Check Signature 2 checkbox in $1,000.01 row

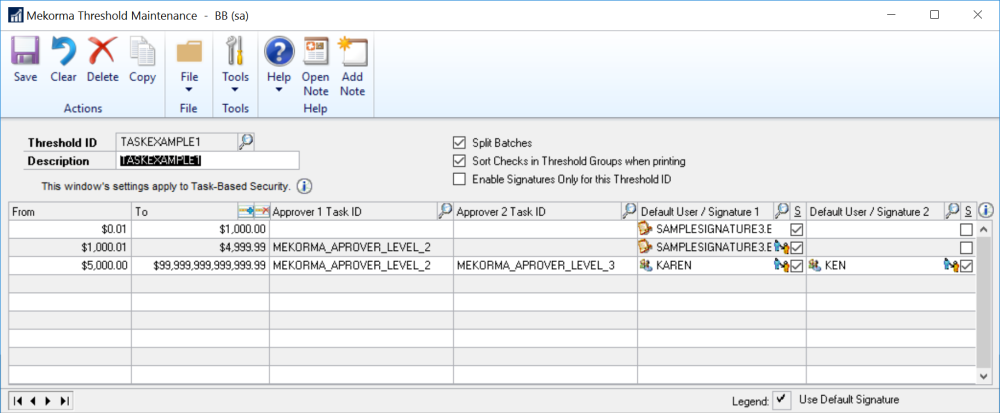(x=967, y=247)
